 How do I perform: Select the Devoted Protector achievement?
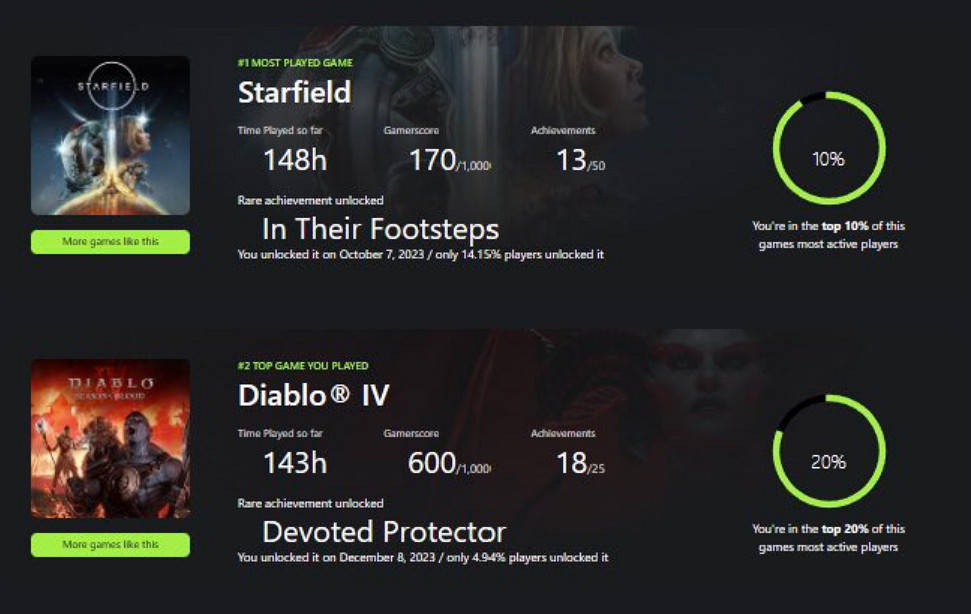(384, 531)
